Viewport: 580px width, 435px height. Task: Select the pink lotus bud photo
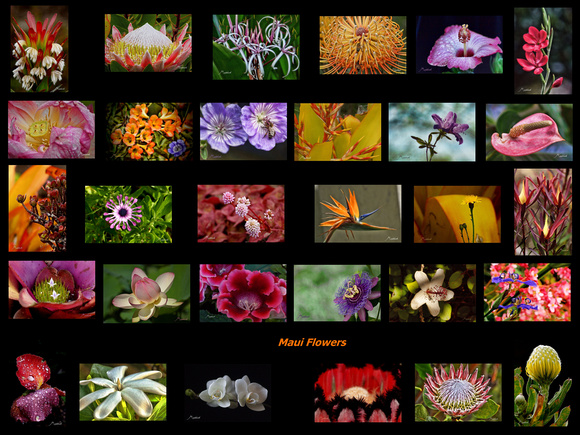(x=146, y=293)
